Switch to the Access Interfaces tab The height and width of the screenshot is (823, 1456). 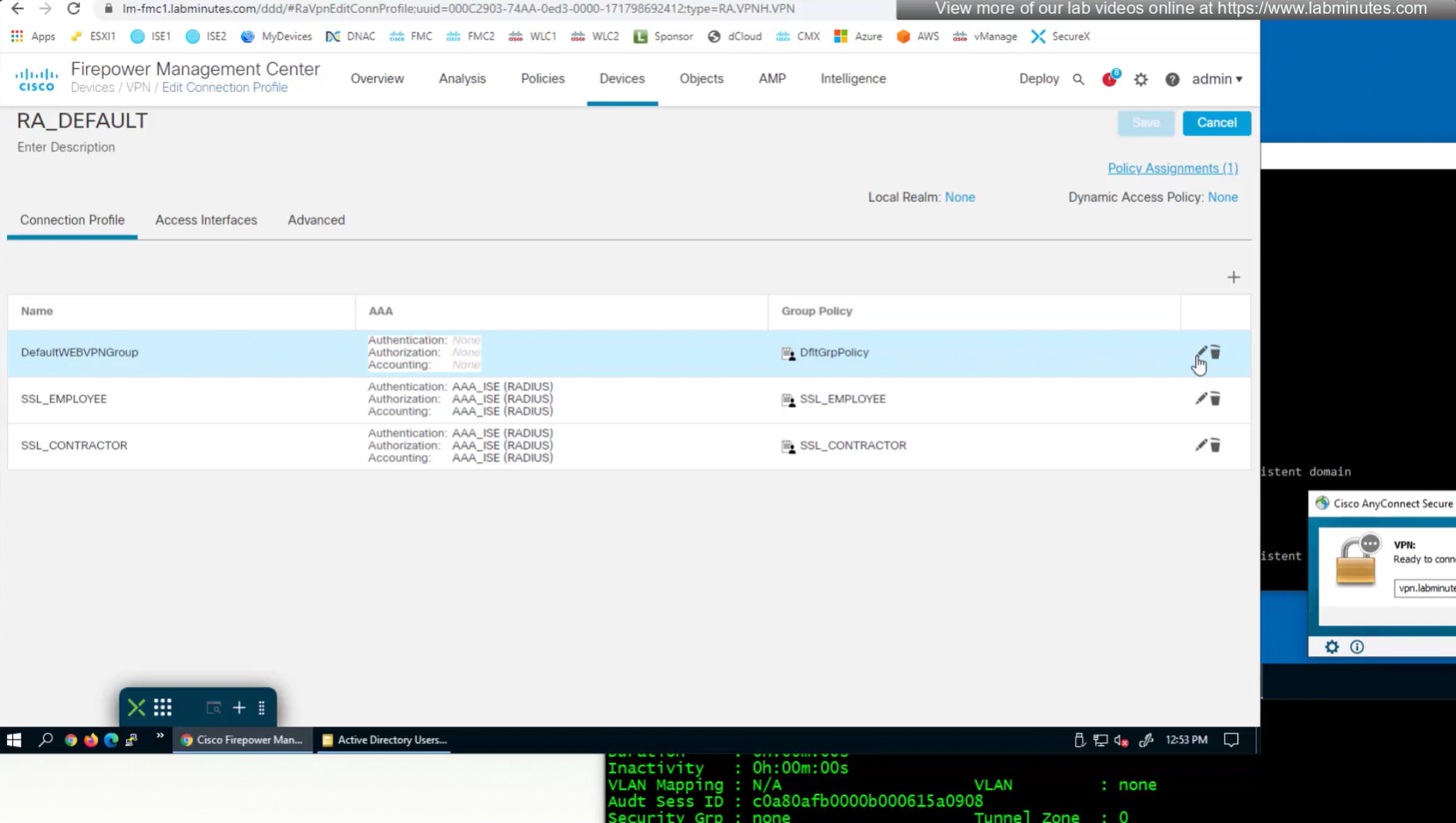206,220
